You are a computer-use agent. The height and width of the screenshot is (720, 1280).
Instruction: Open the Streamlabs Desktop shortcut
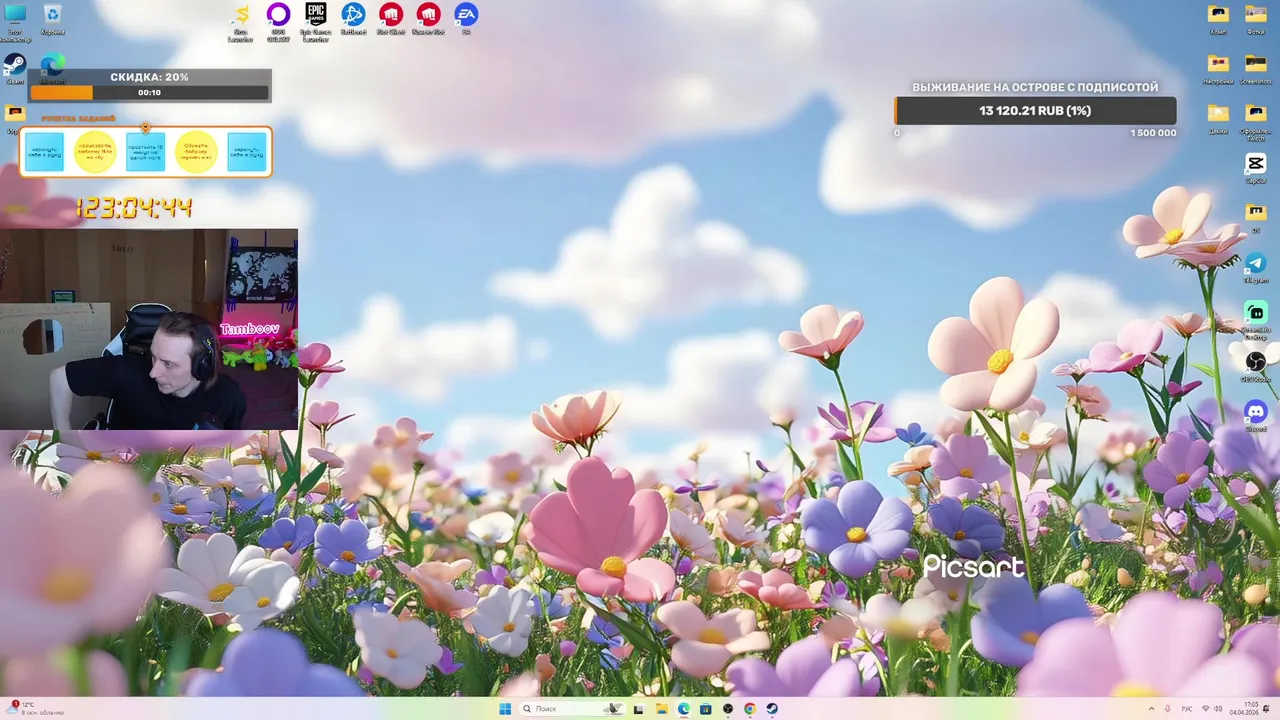click(x=1256, y=318)
